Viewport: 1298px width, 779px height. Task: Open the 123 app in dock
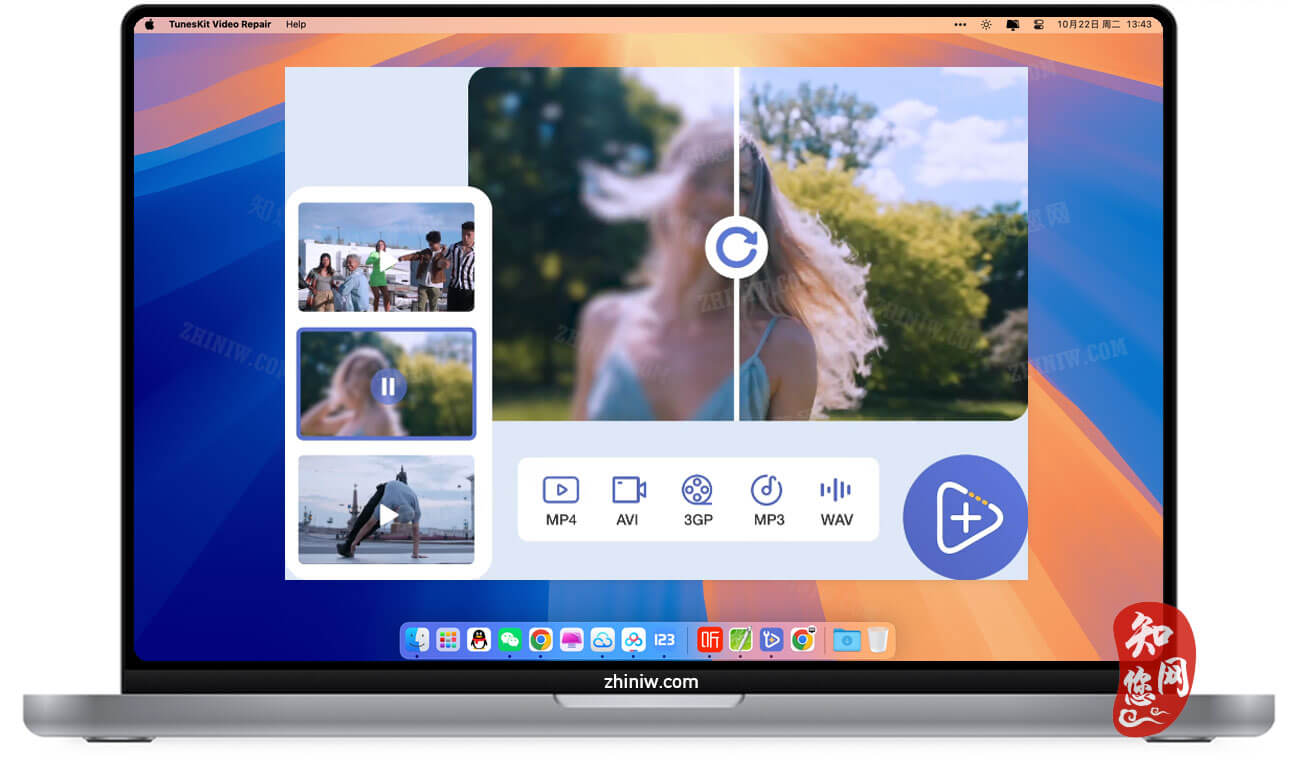664,639
